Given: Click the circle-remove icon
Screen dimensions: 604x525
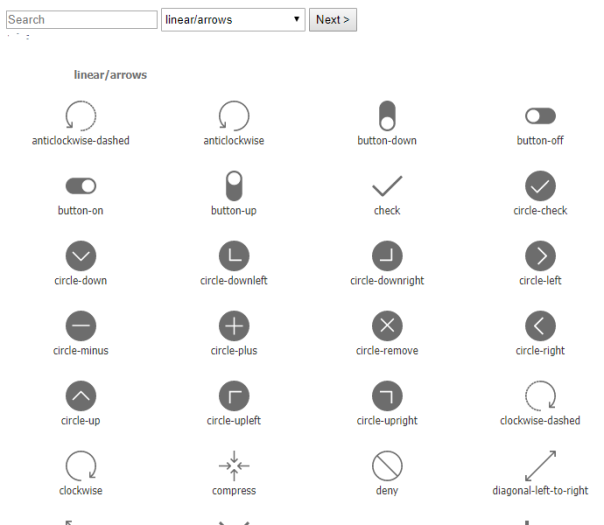Looking at the screenshot, I should pyautogui.click(x=387, y=326).
